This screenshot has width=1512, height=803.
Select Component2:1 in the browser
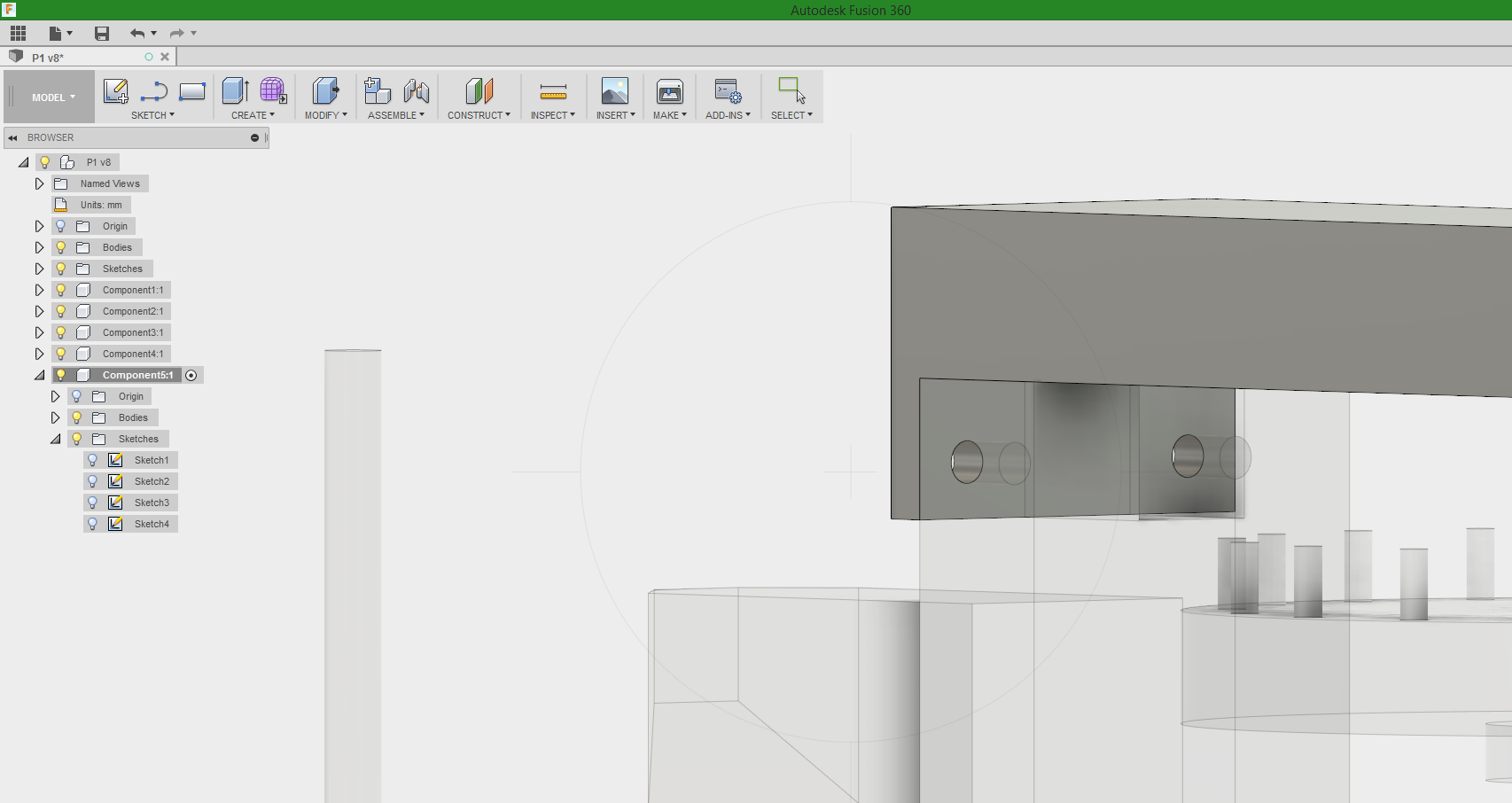(133, 311)
